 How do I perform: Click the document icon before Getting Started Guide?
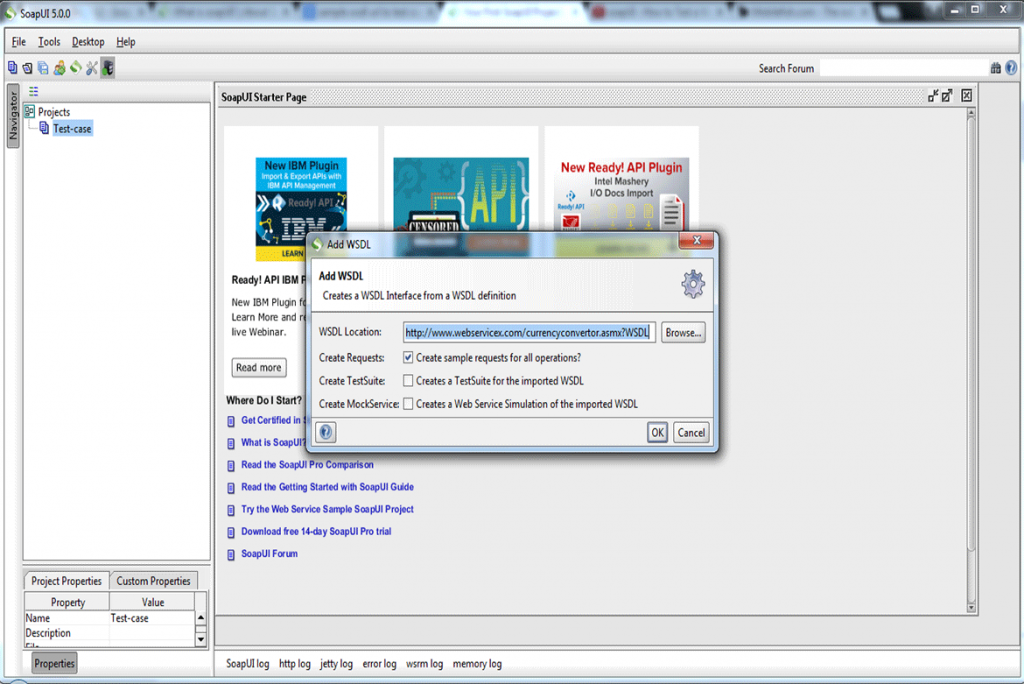point(231,488)
